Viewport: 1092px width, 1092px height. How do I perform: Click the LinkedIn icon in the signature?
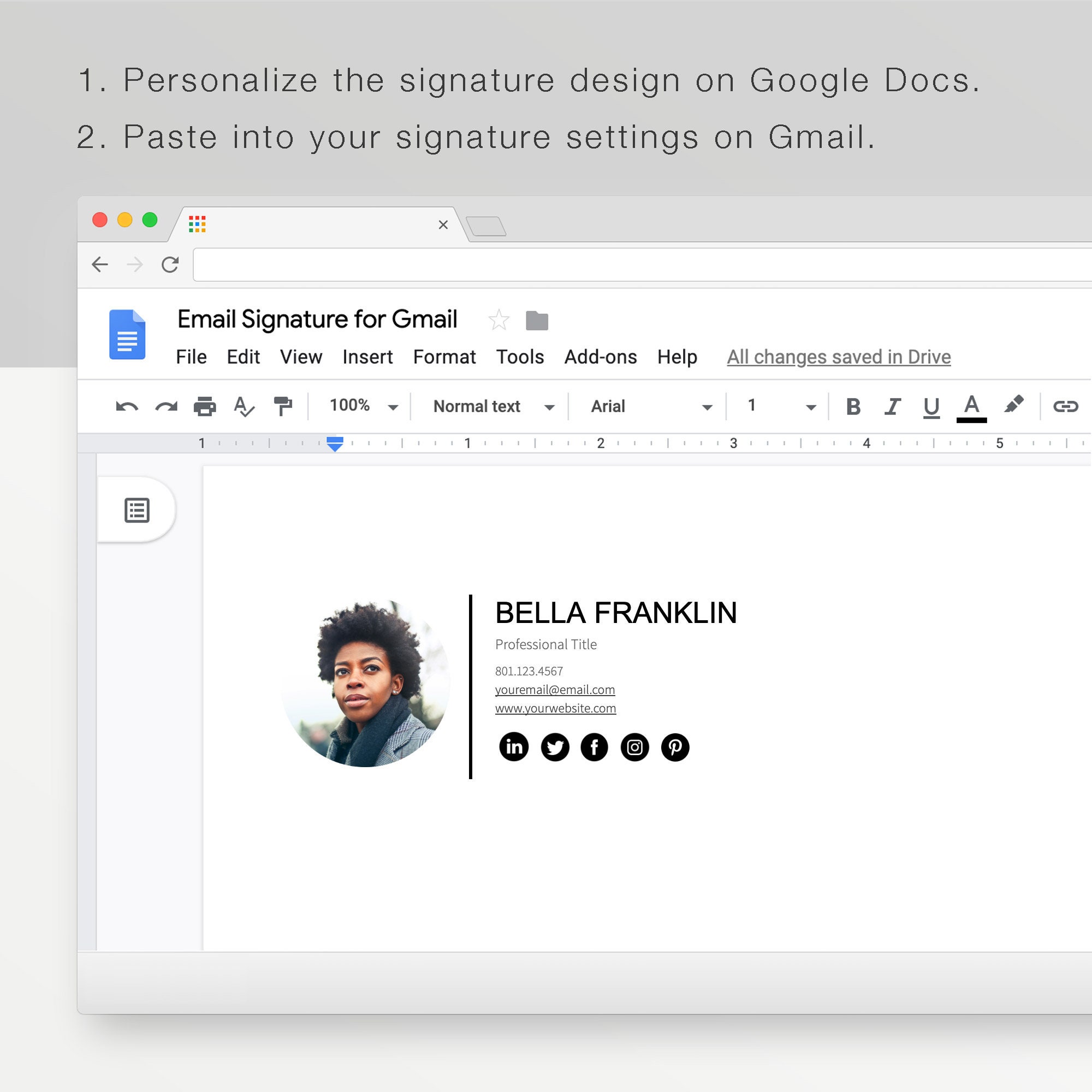coord(514,746)
